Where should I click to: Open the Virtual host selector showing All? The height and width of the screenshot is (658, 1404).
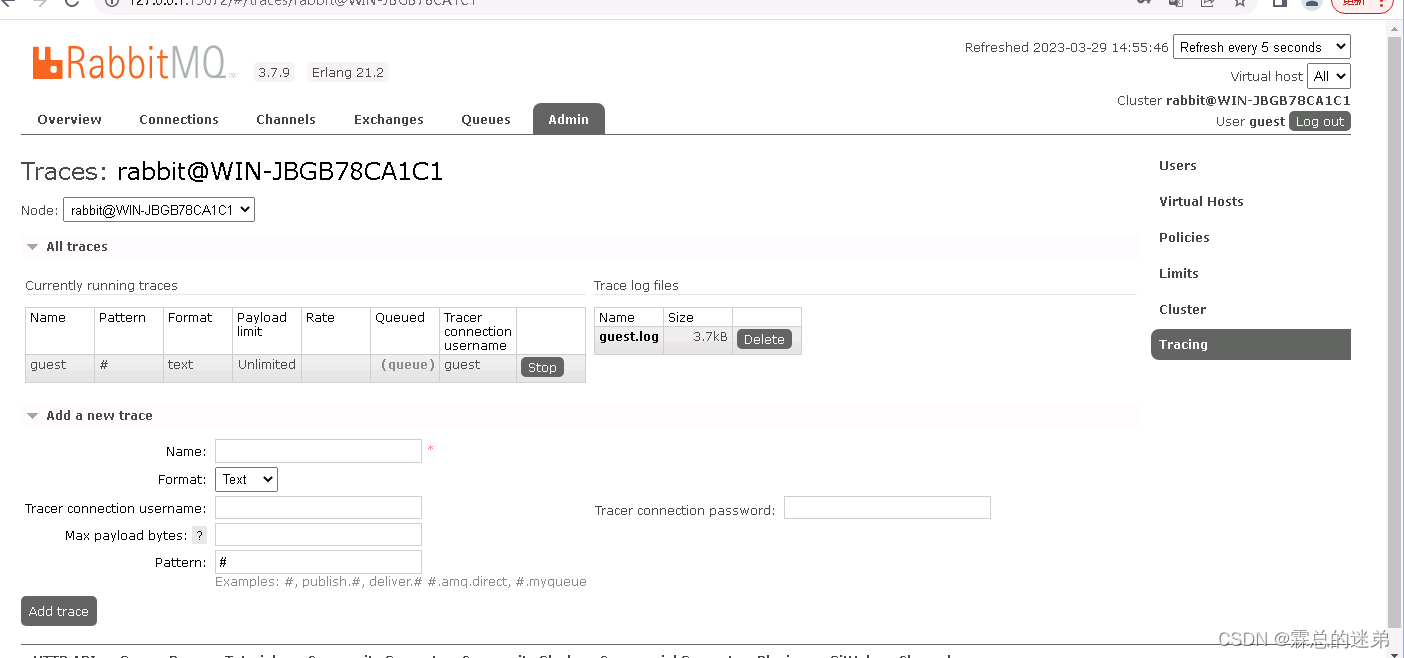tap(1329, 75)
